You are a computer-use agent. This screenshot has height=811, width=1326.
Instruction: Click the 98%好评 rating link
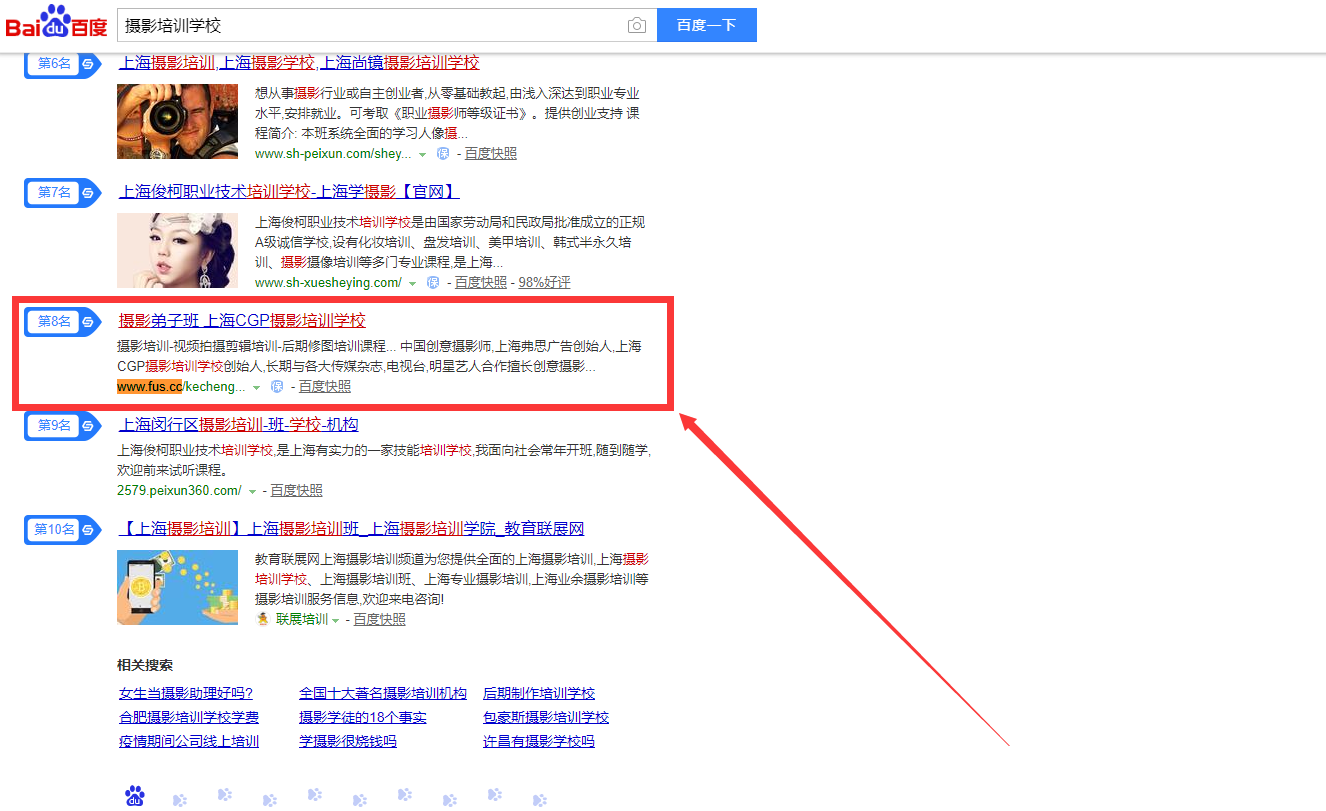545,283
